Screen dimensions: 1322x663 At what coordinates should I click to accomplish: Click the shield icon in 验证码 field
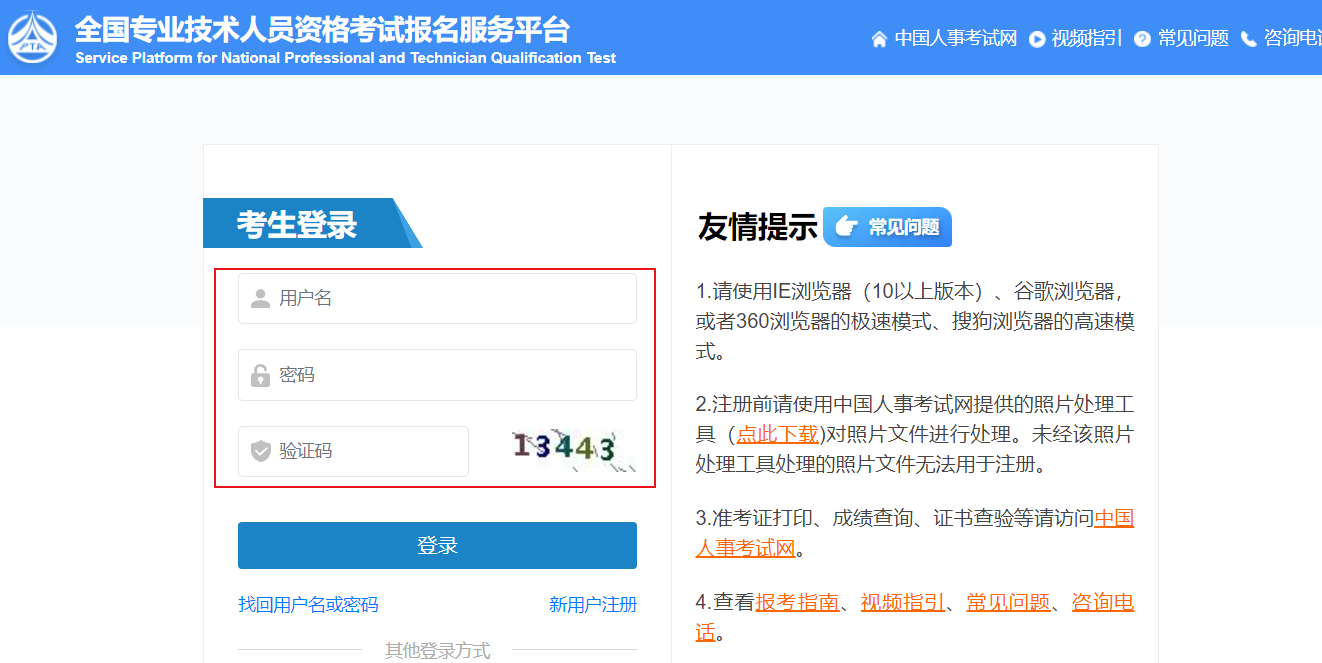(x=260, y=451)
